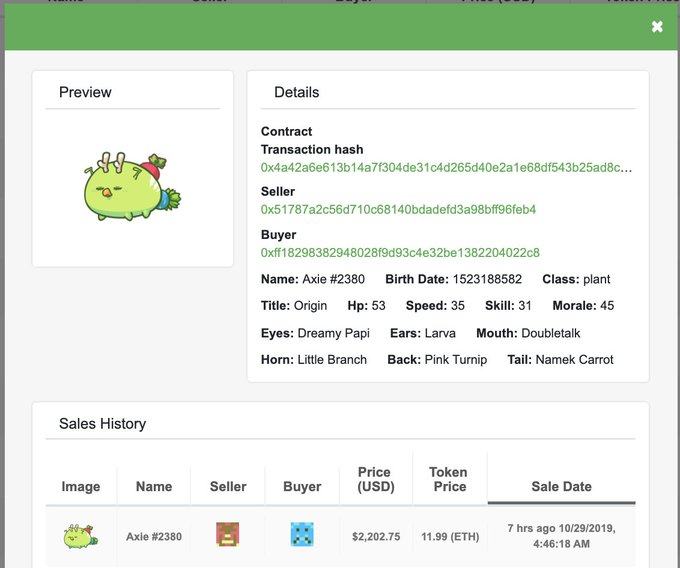
Task: Sort by Price (USD) column header
Action: [375, 479]
